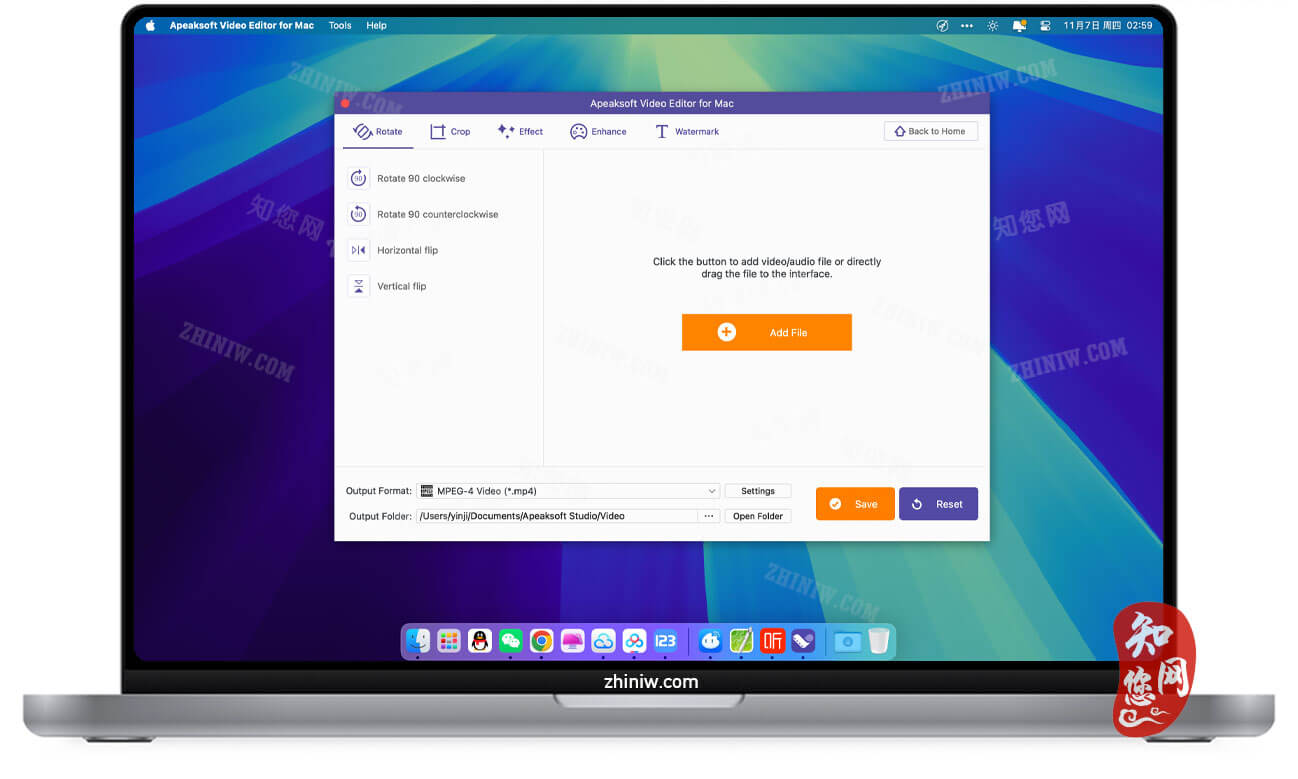Open the map and pencil app in dock
Image resolution: width=1298 pixels, height=779 pixels.
coord(741,641)
